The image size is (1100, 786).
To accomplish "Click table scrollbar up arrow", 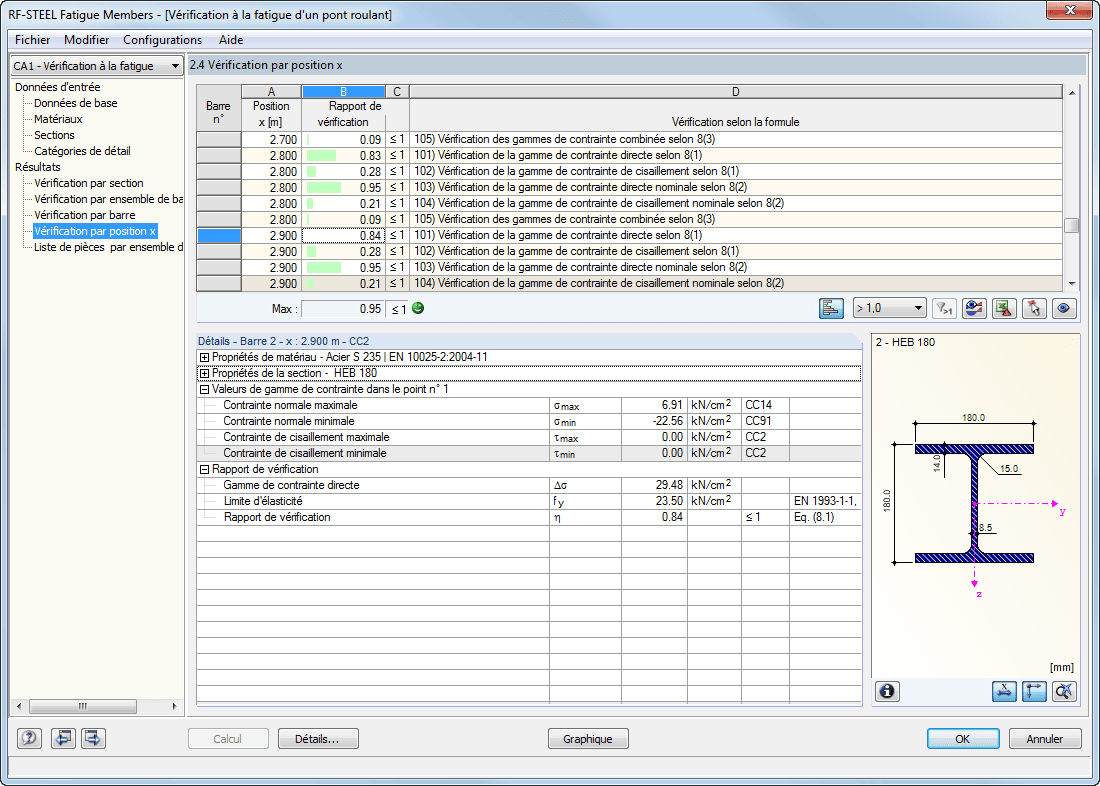I will (1071, 93).
